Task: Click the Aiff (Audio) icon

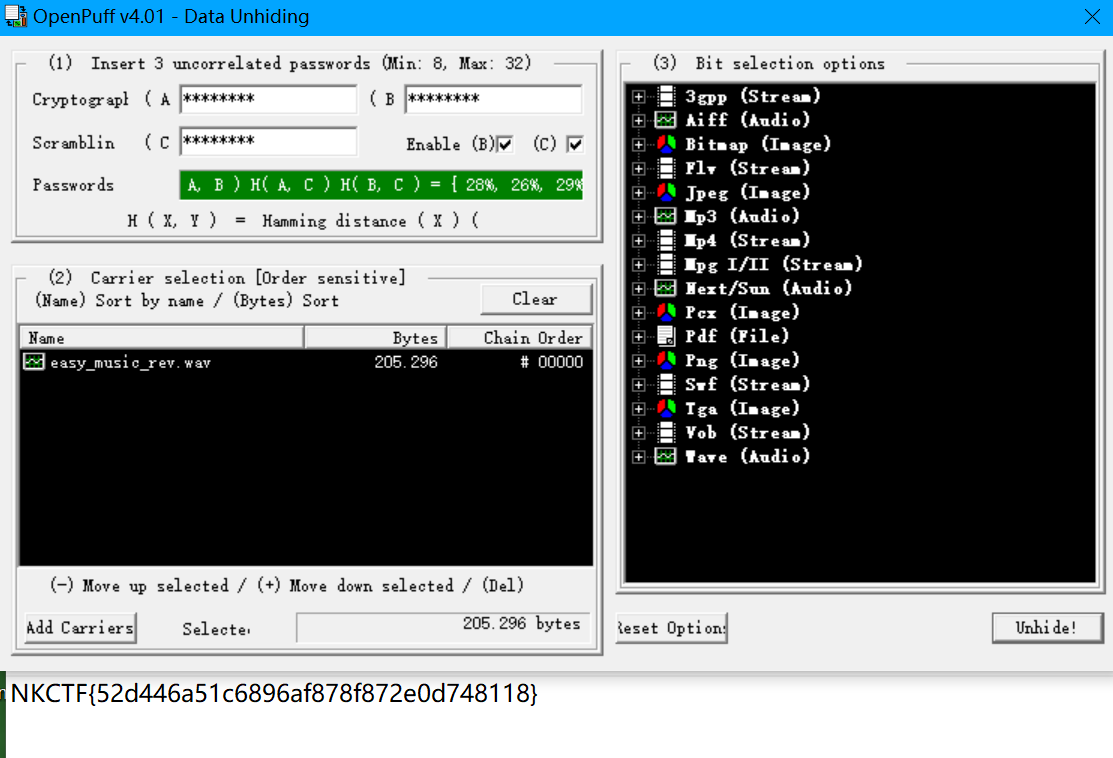Action: point(666,120)
